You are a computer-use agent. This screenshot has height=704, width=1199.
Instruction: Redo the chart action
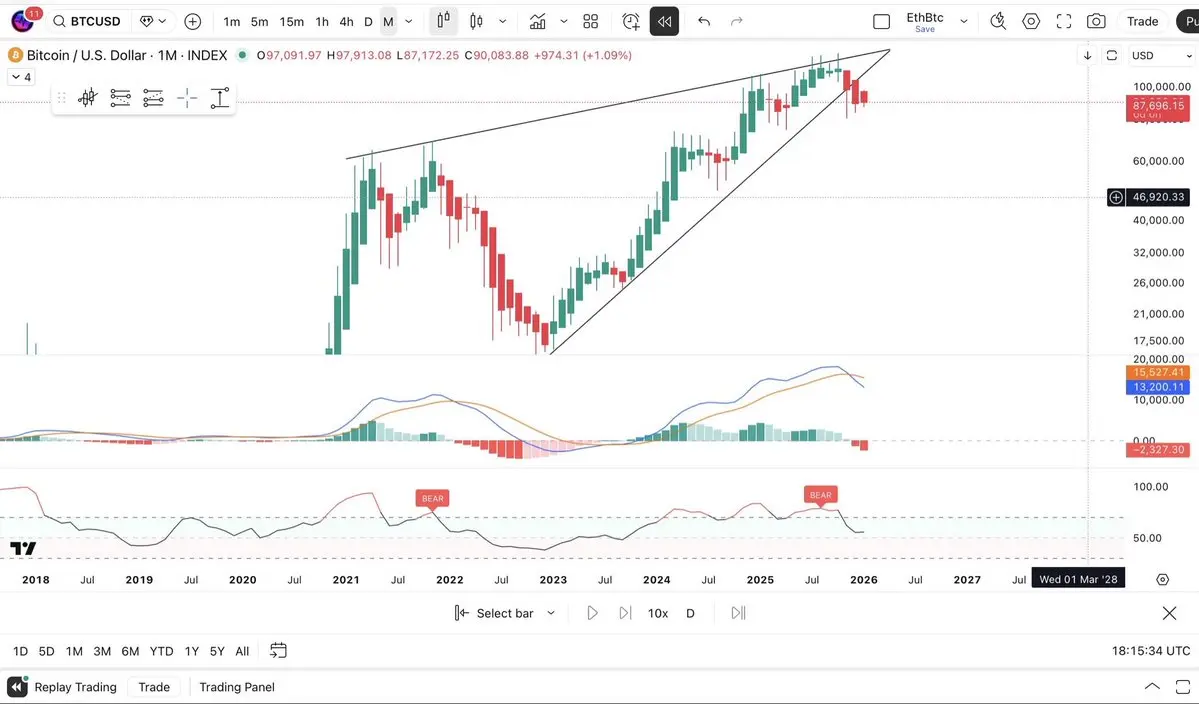[x=736, y=21]
